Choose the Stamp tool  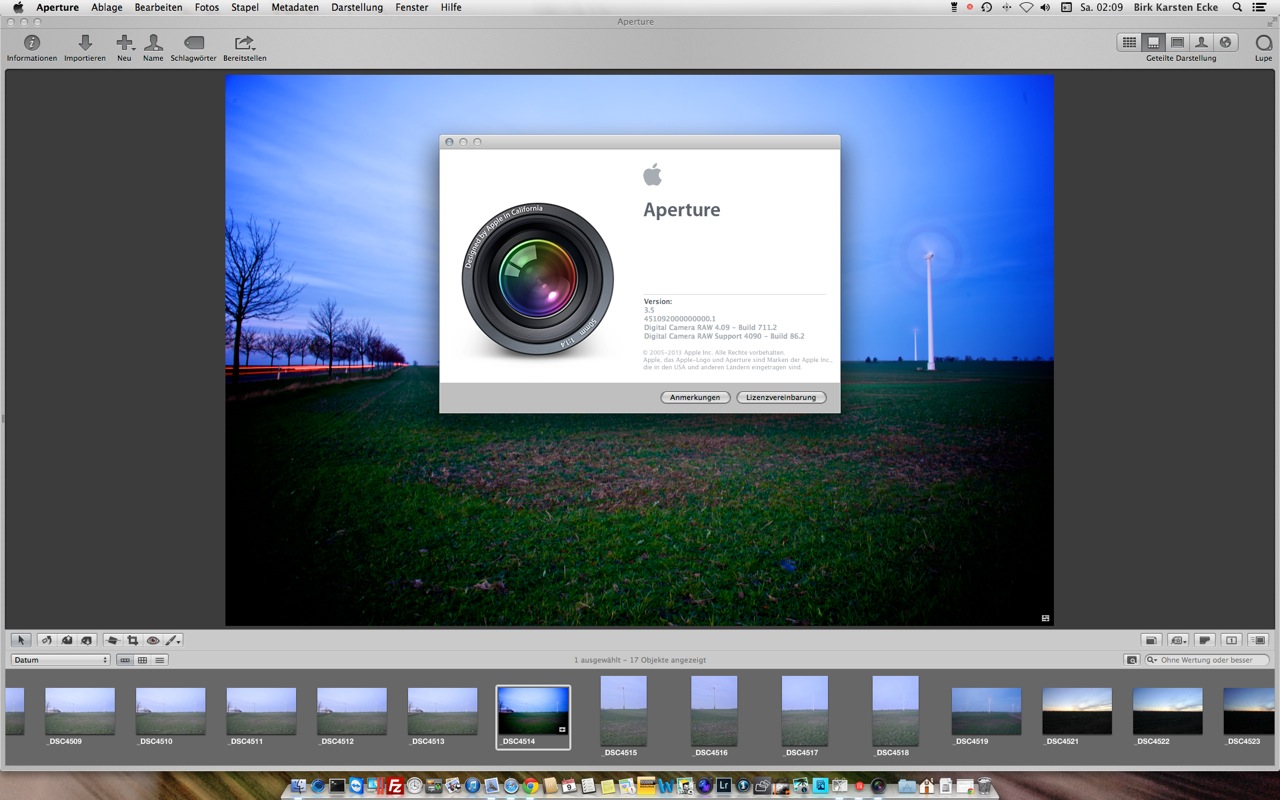pyautogui.click(x=87, y=640)
